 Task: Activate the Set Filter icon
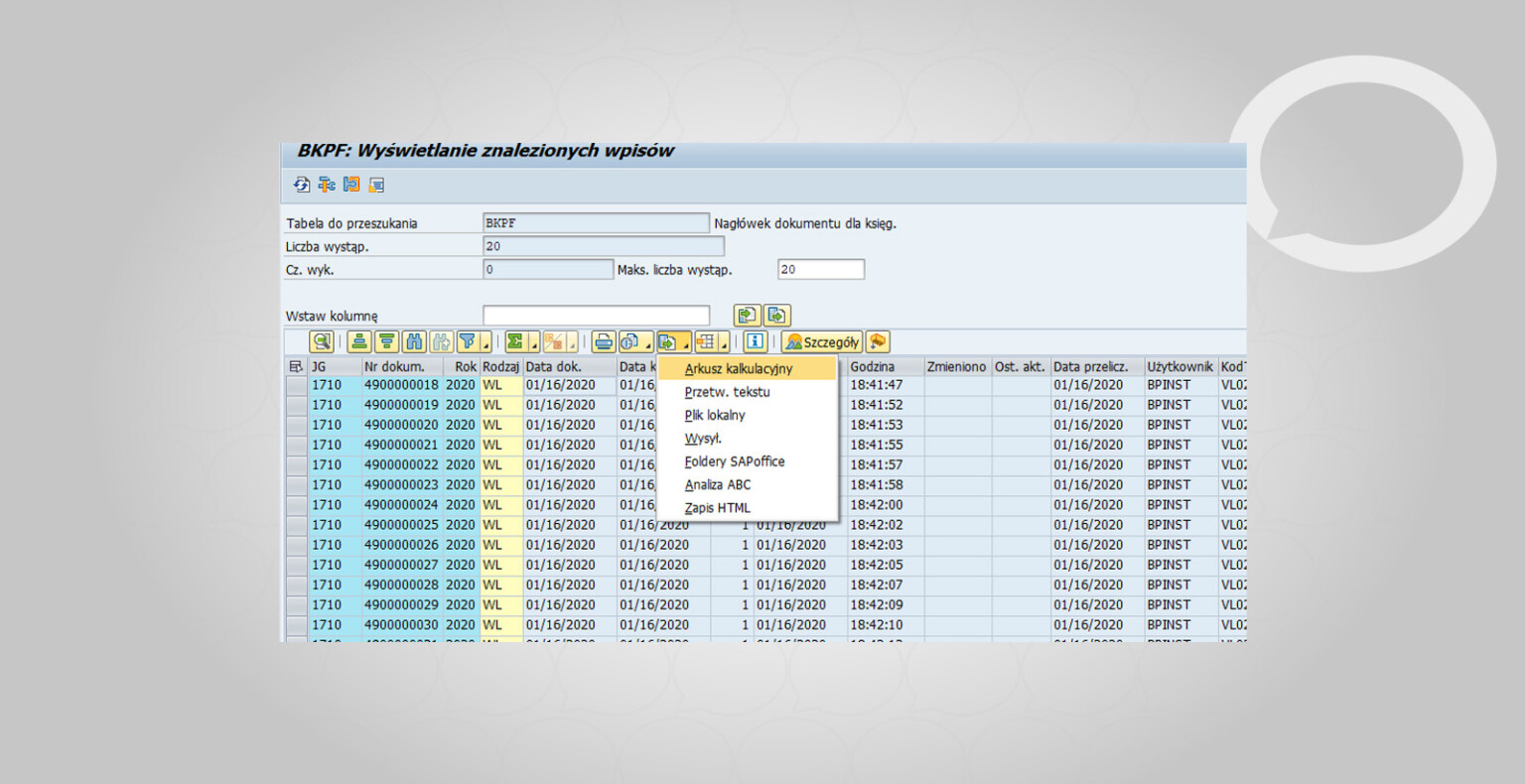pyautogui.click(x=466, y=341)
